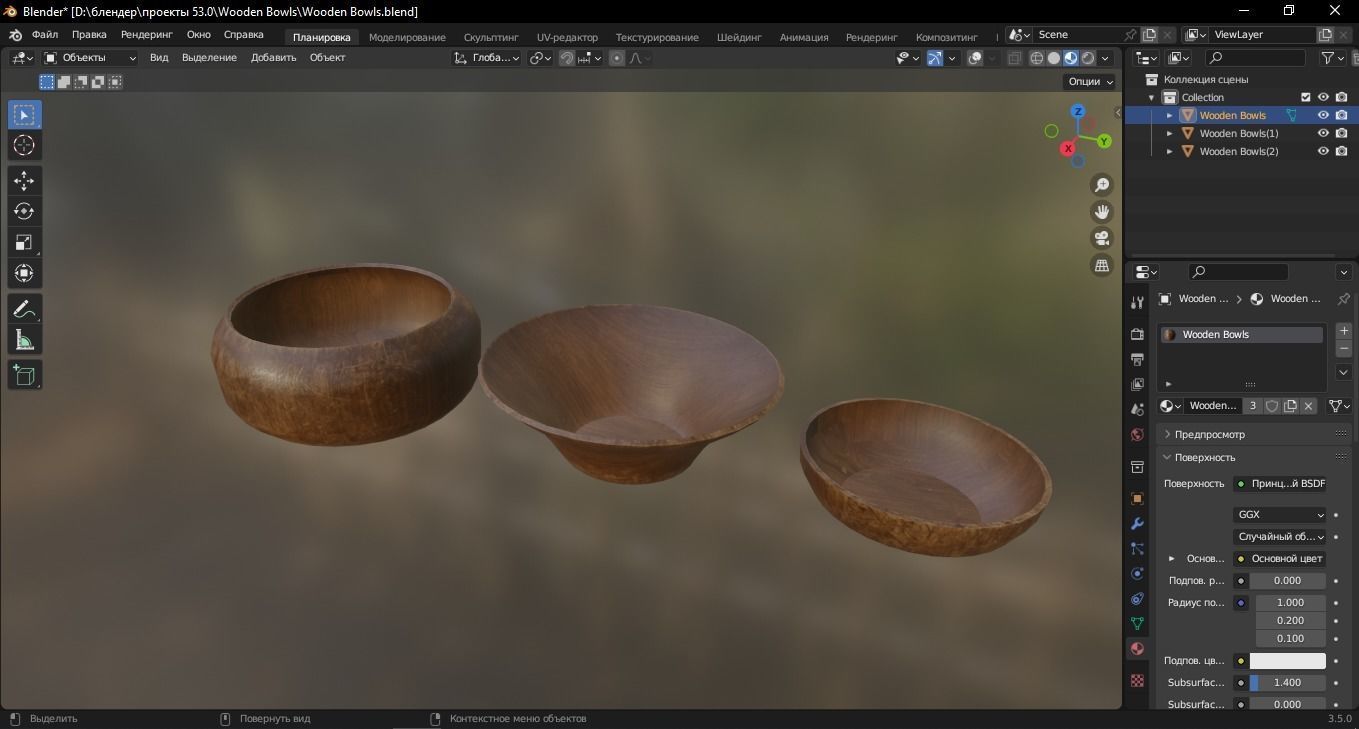The image size is (1359, 729).
Task: Open transform orientation dropdown 'Глоба...'
Action: 487,58
